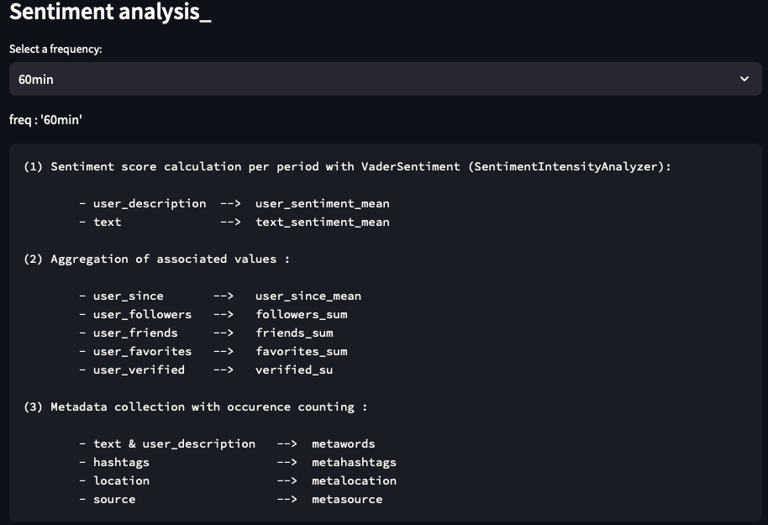
Task: Click 'metawords' in the code block
Action: 343,444
